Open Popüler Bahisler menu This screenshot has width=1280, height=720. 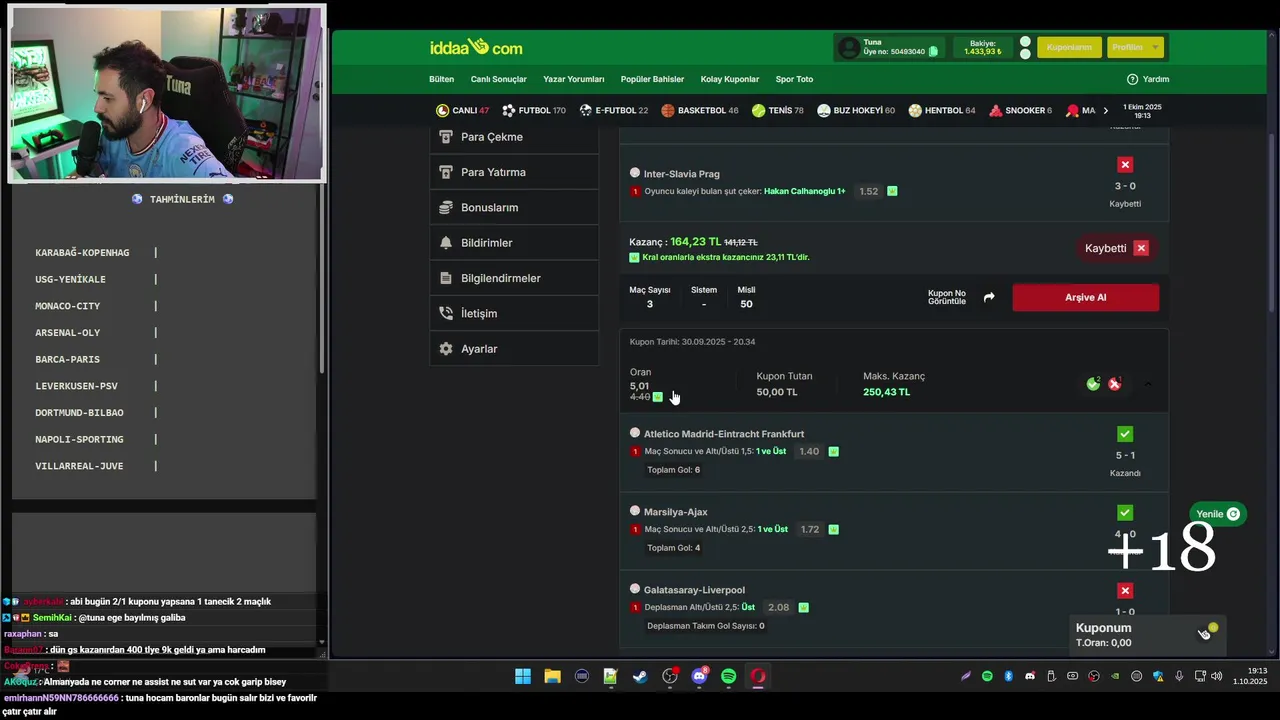coord(652,79)
